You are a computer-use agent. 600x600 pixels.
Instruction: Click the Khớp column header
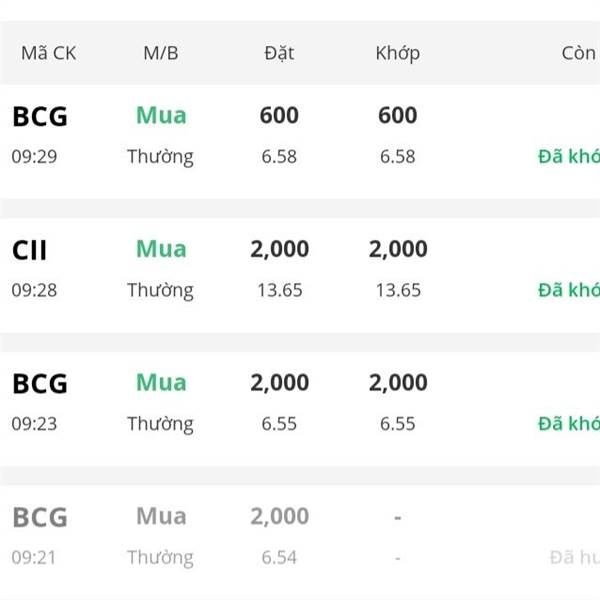tap(398, 53)
